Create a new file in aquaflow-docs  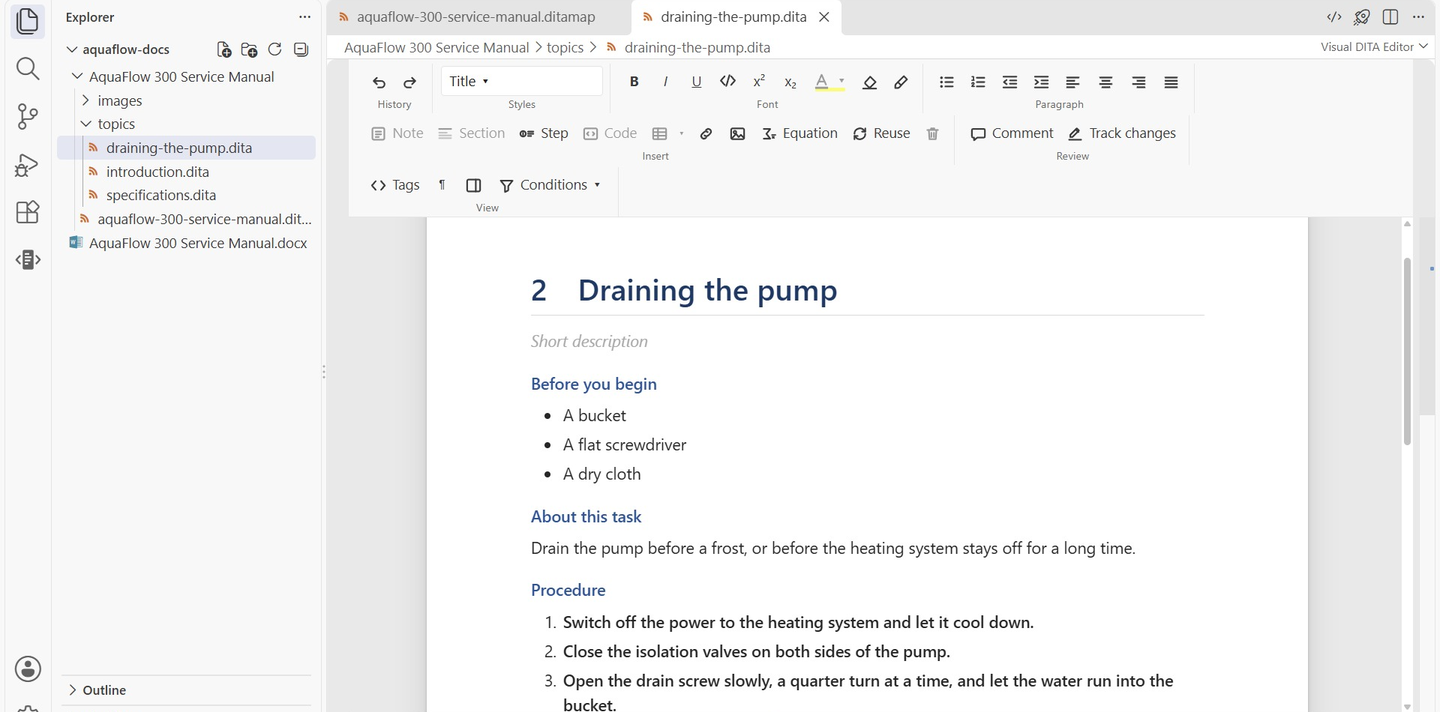point(224,49)
